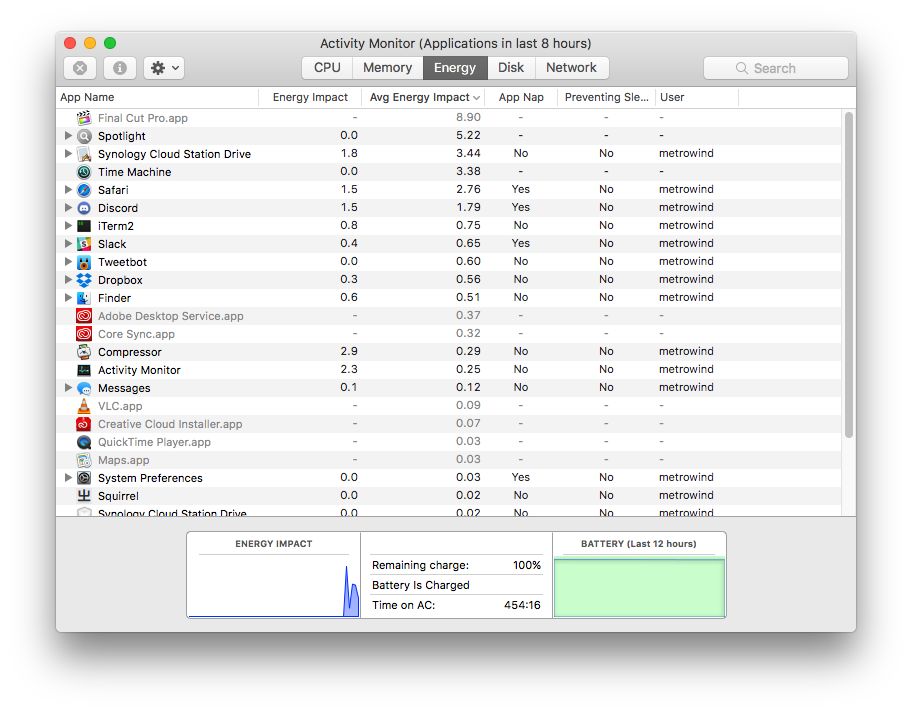Viewport: 912px width, 712px height.
Task: Click the Discord app icon
Action: point(84,208)
